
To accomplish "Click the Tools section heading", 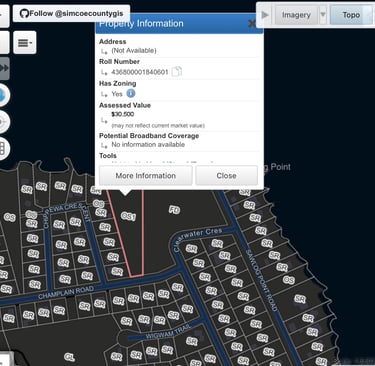I will tap(108, 156).
